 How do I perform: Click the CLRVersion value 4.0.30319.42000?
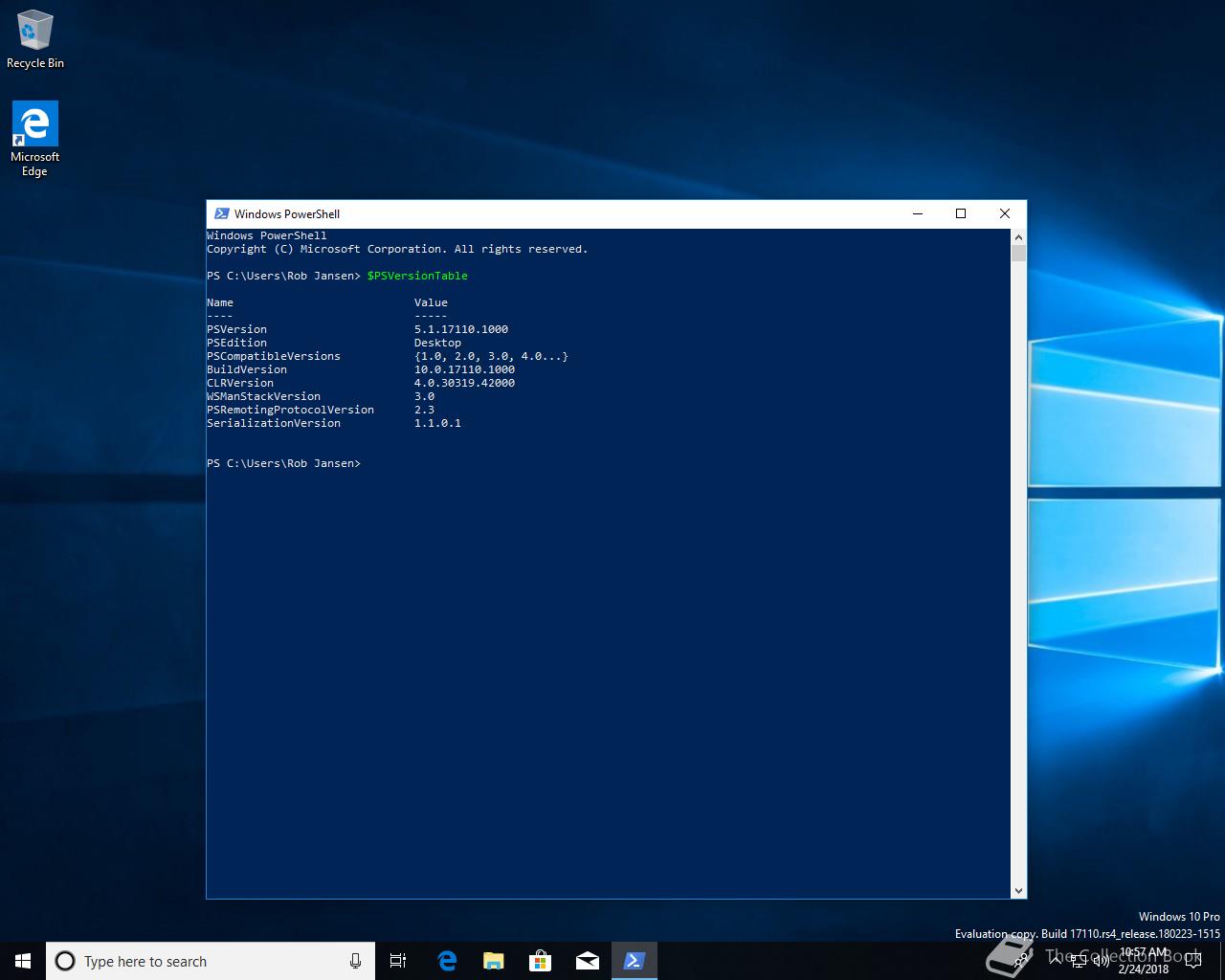pos(464,383)
